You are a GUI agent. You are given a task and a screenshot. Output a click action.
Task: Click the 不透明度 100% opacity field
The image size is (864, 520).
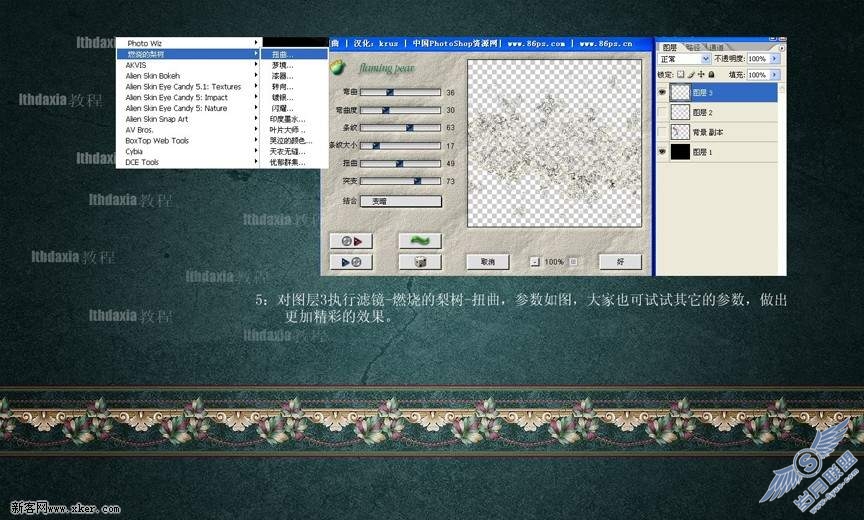[758, 58]
